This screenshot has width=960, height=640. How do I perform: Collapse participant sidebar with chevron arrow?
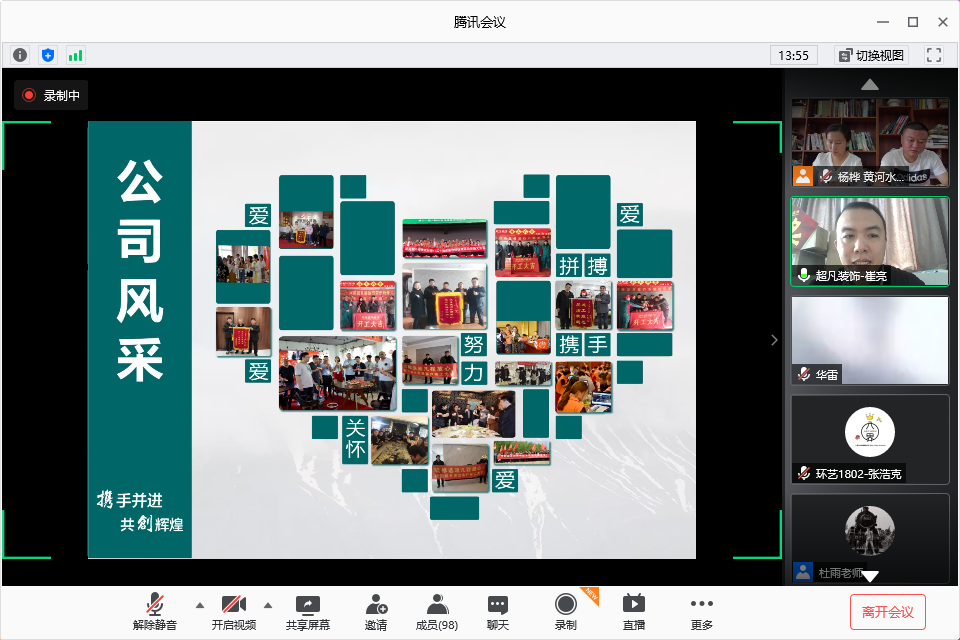coord(773,340)
